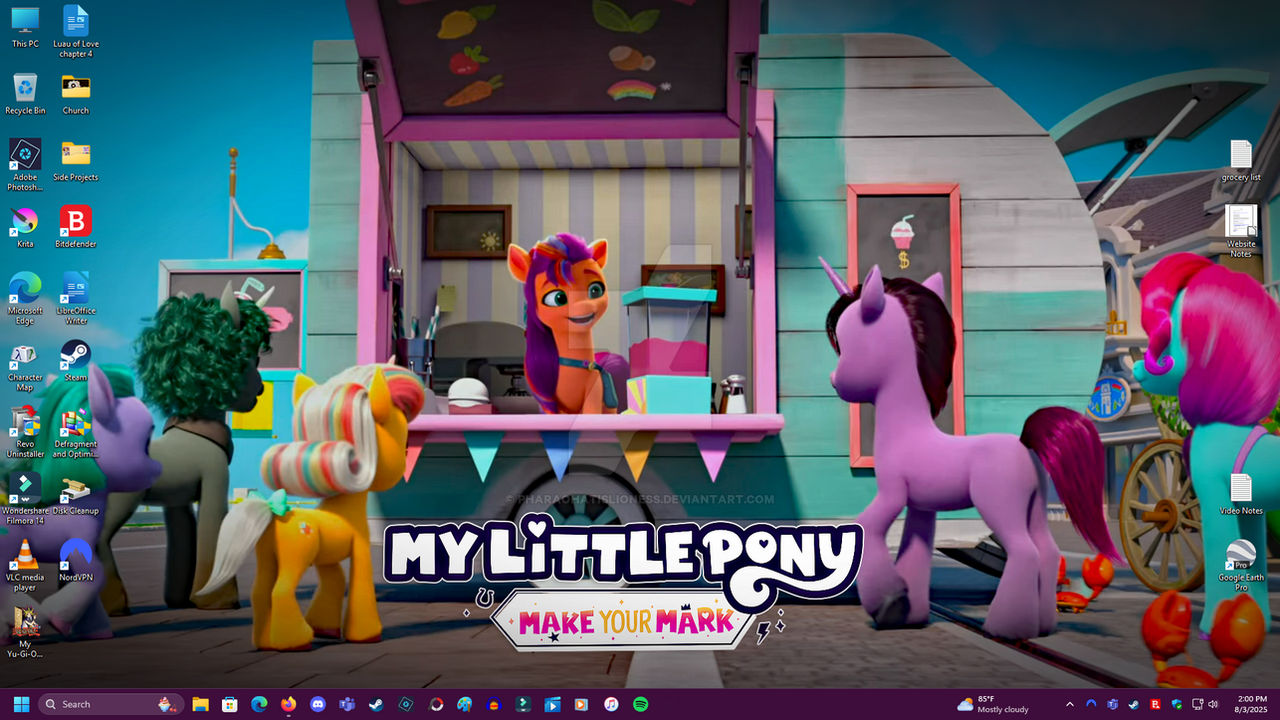This screenshot has width=1280, height=720.
Task: Show hidden system tray icons
Action: click(x=1070, y=704)
